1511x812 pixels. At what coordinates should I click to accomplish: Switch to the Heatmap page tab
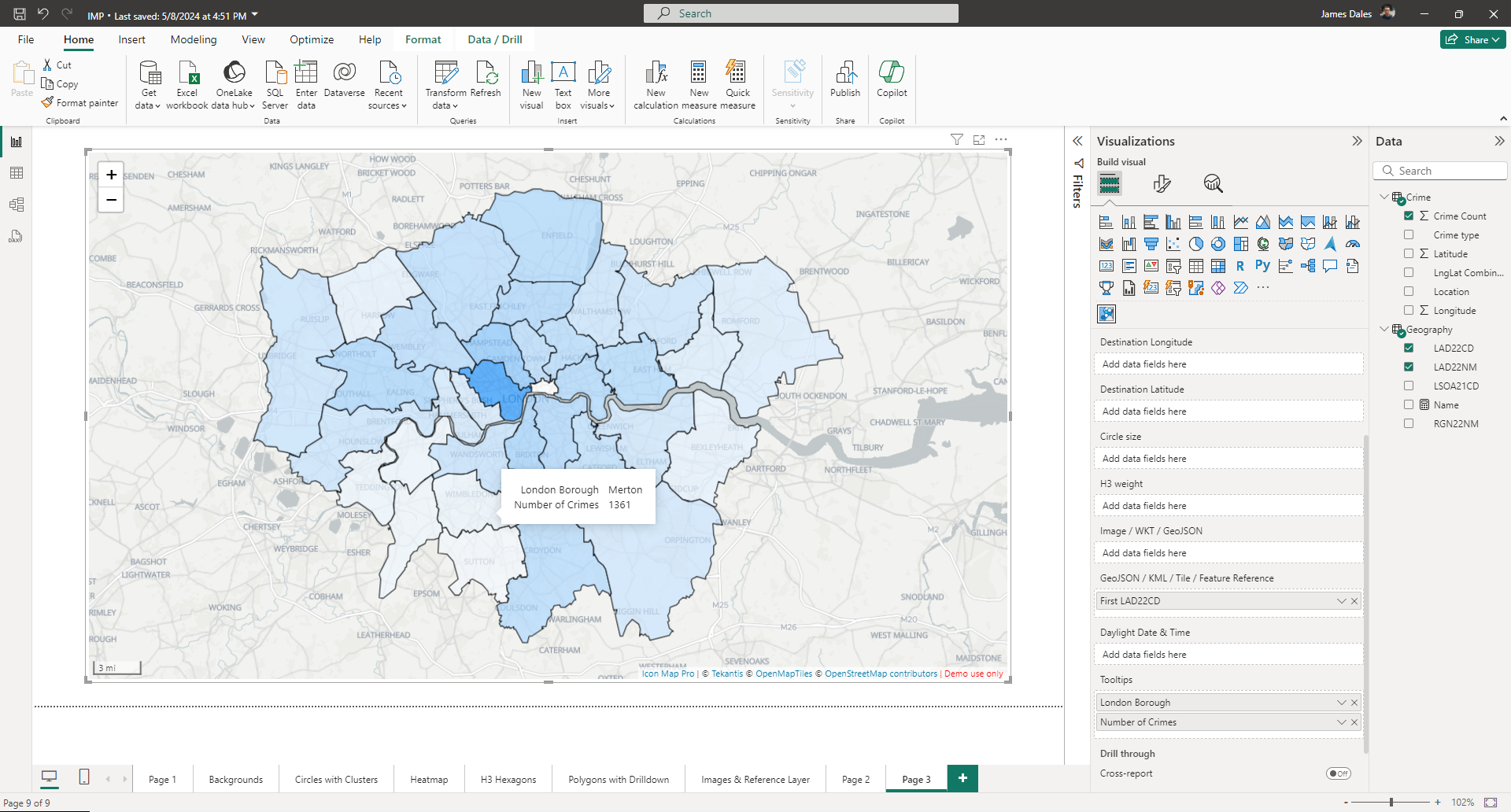coord(429,779)
